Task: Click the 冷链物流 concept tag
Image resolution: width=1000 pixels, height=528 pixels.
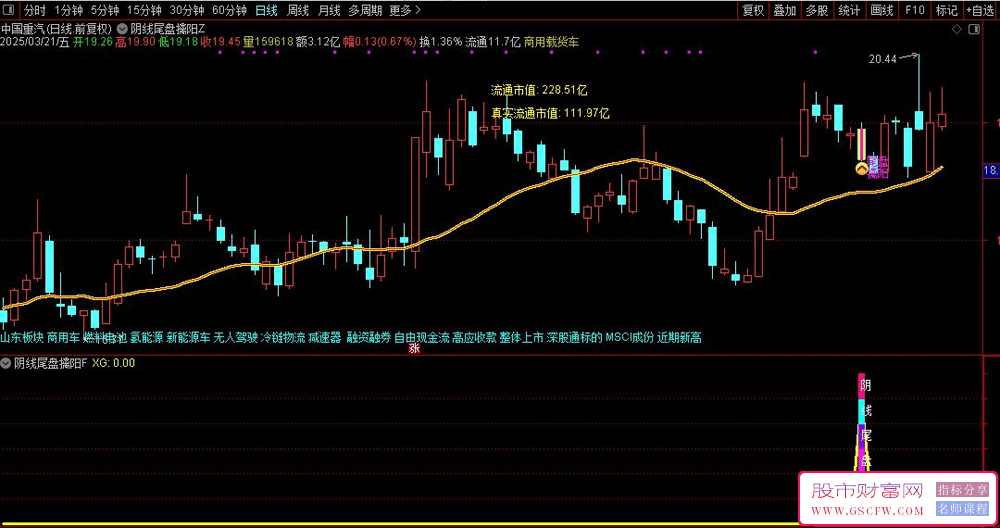Action: click(x=283, y=337)
